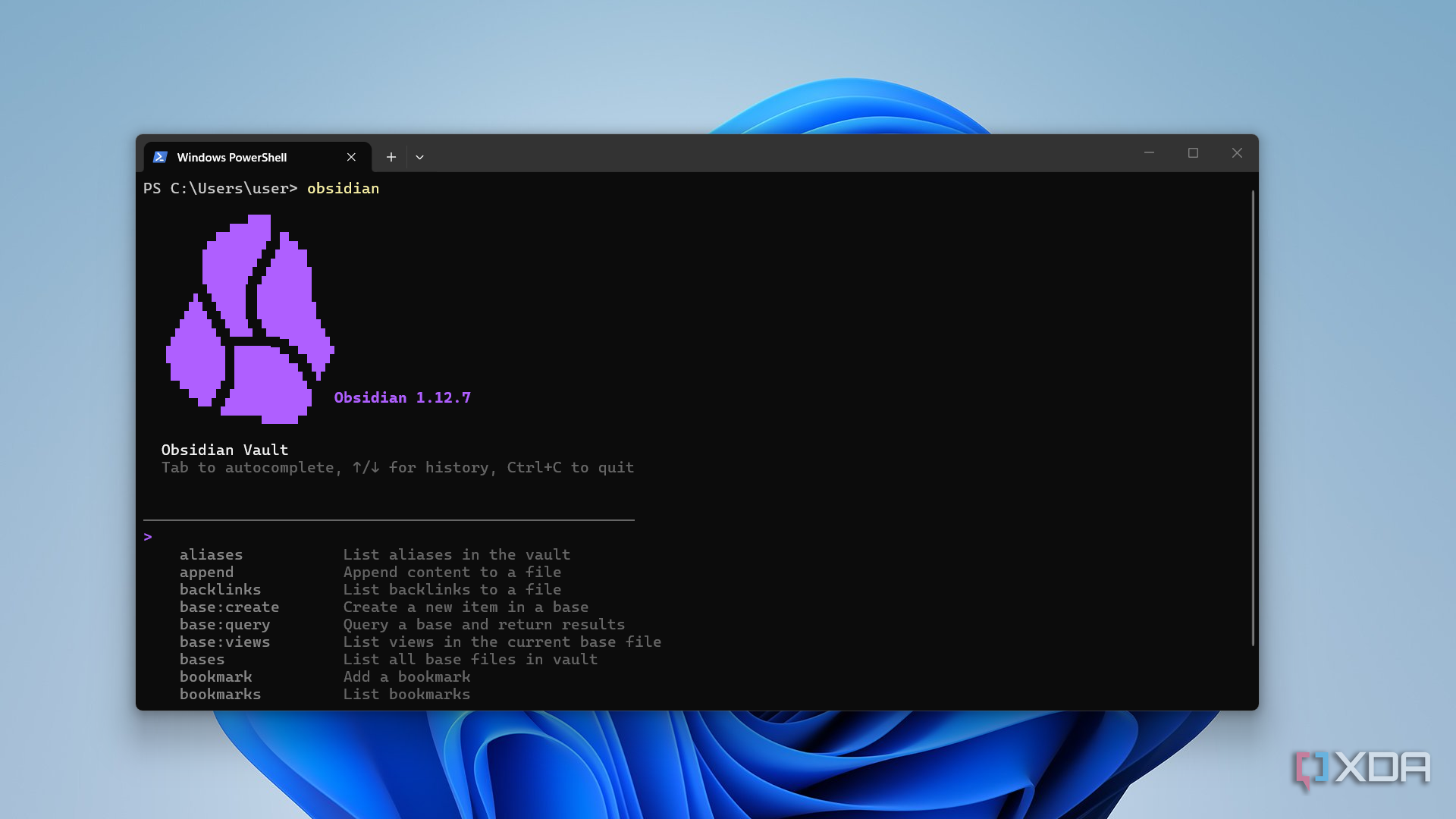This screenshot has width=1456, height=819.
Task: Click the 'bookmarks' command entry
Action: tap(220, 694)
